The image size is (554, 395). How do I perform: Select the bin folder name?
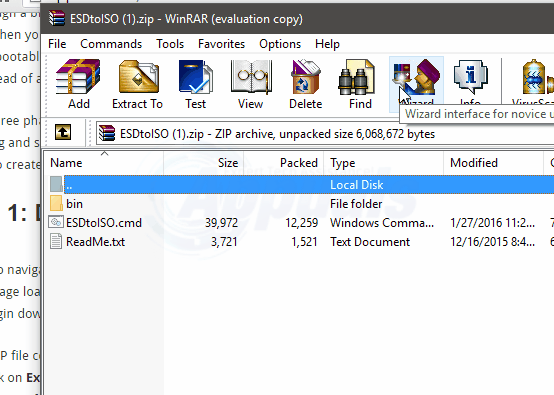click(x=74, y=204)
